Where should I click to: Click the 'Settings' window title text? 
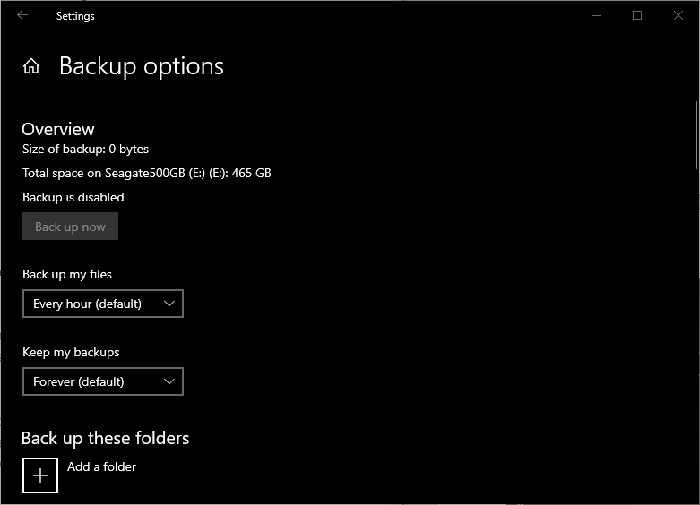(75, 16)
